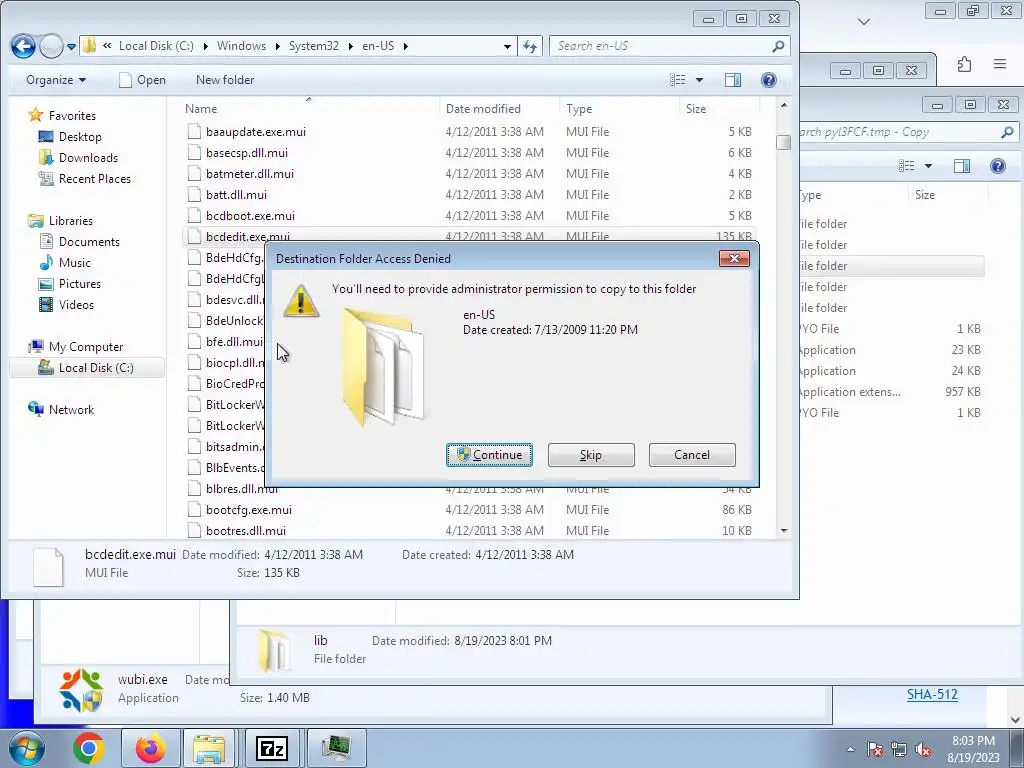Open the monitor tool in the taskbar
This screenshot has width=1024, height=768.
point(336,748)
